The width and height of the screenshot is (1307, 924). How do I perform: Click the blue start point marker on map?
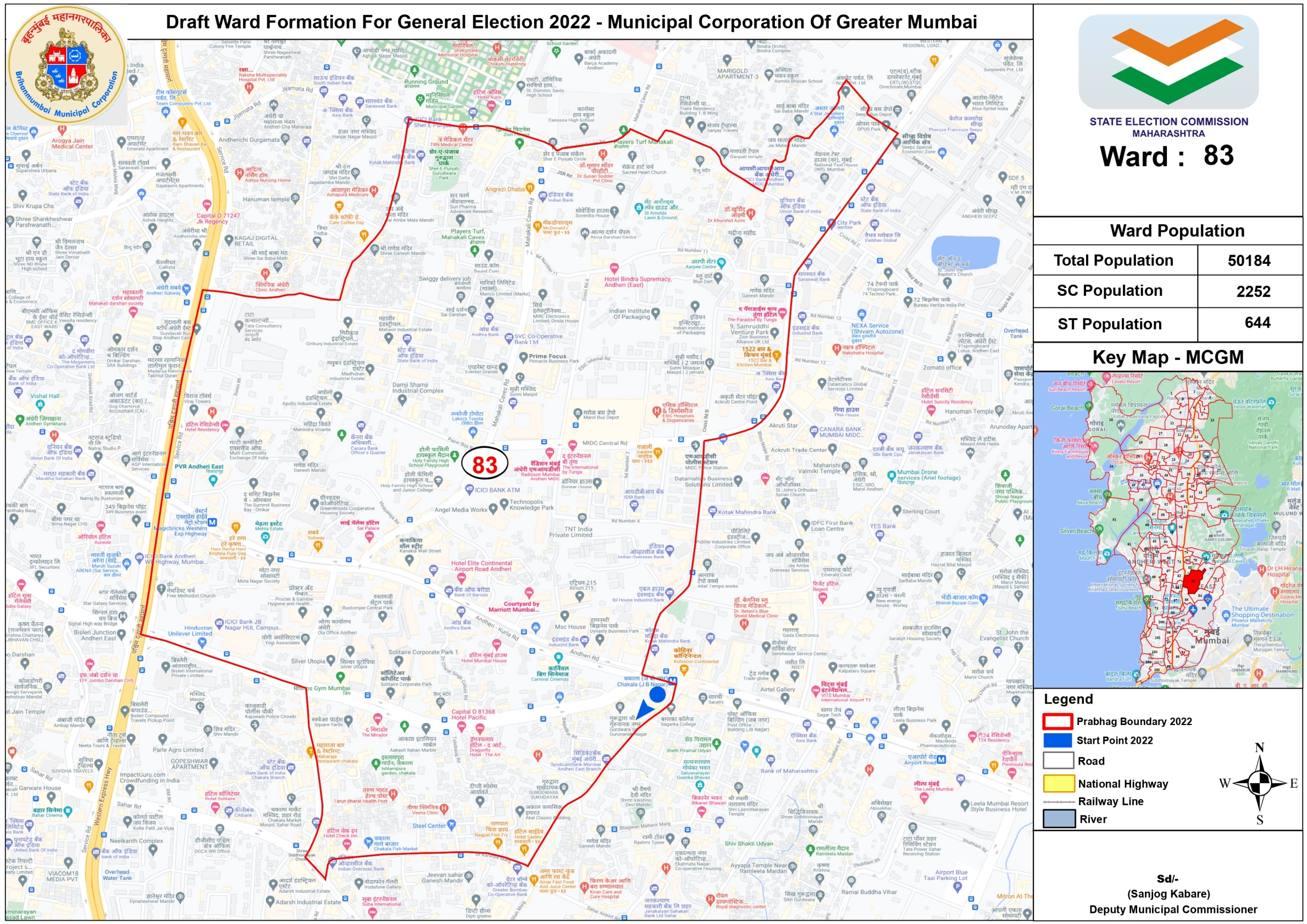click(x=657, y=694)
